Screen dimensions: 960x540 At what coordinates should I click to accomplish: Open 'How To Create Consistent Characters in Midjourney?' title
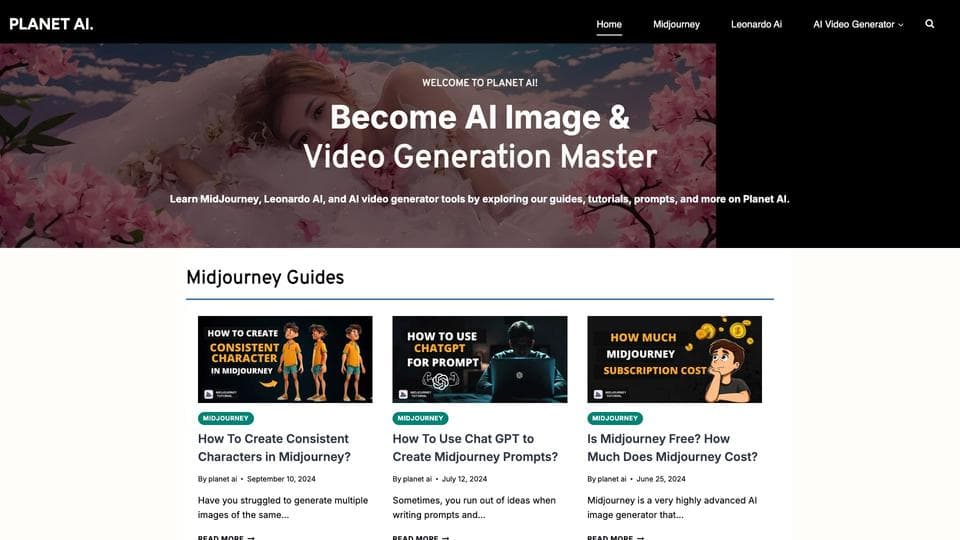(274, 448)
